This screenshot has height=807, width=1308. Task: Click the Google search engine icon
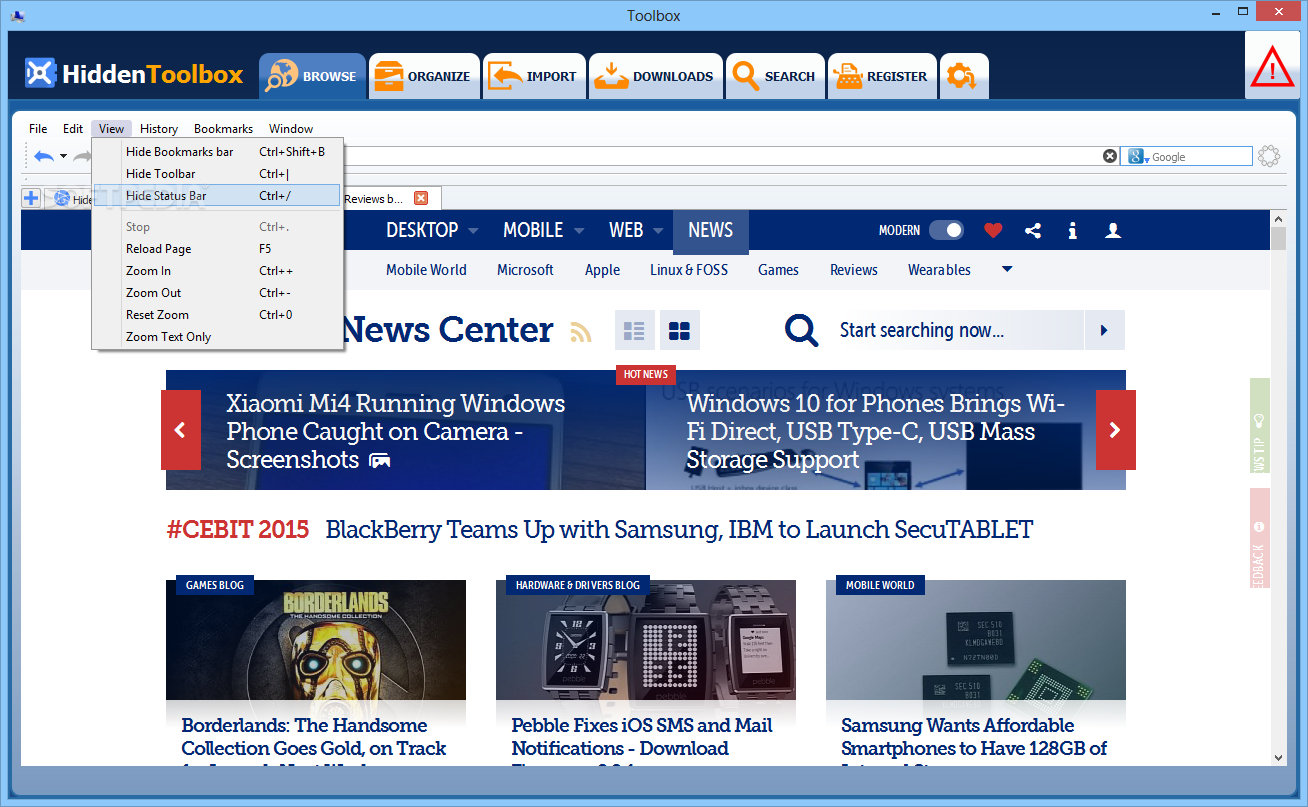point(1136,157)
